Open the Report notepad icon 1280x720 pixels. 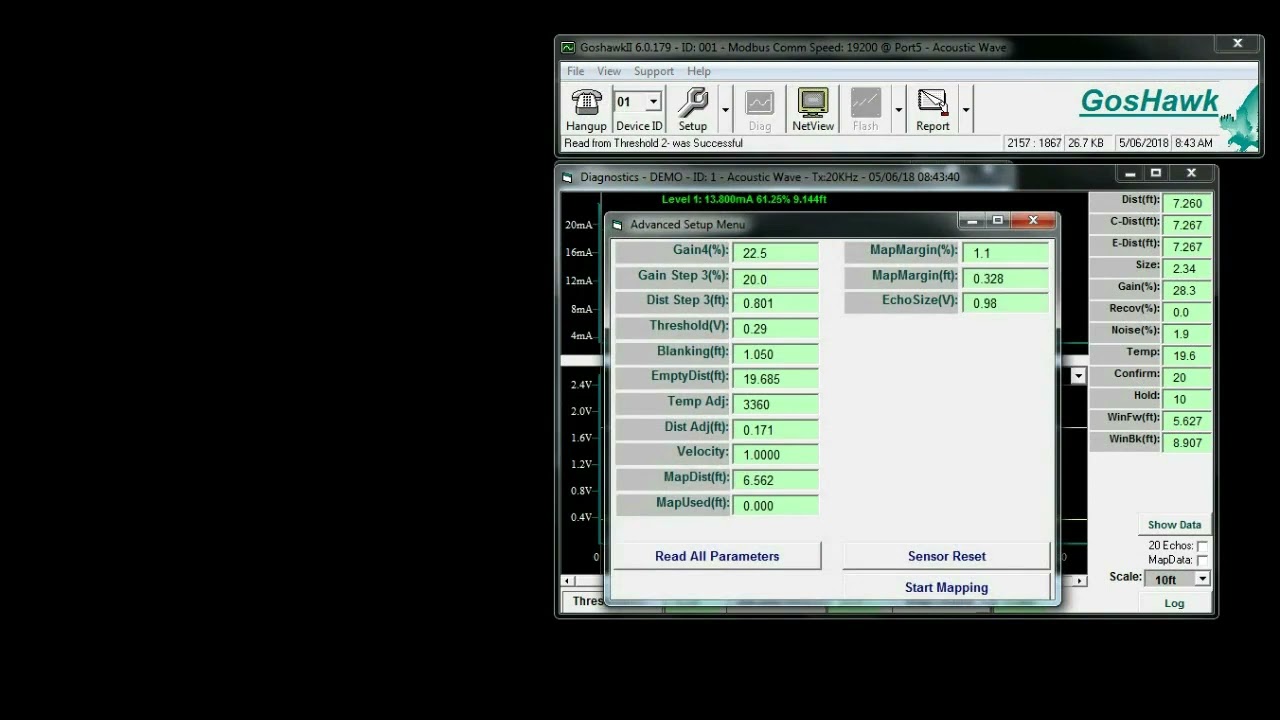tap(932, 102)
